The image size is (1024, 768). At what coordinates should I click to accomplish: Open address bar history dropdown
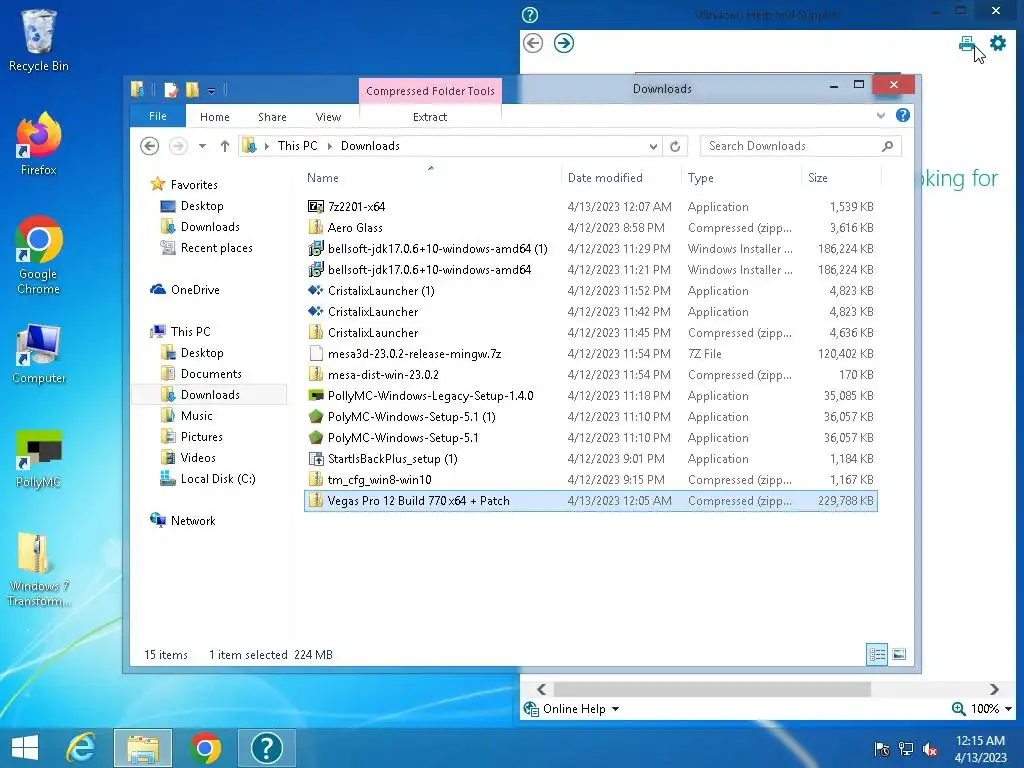tap(653, 146)
